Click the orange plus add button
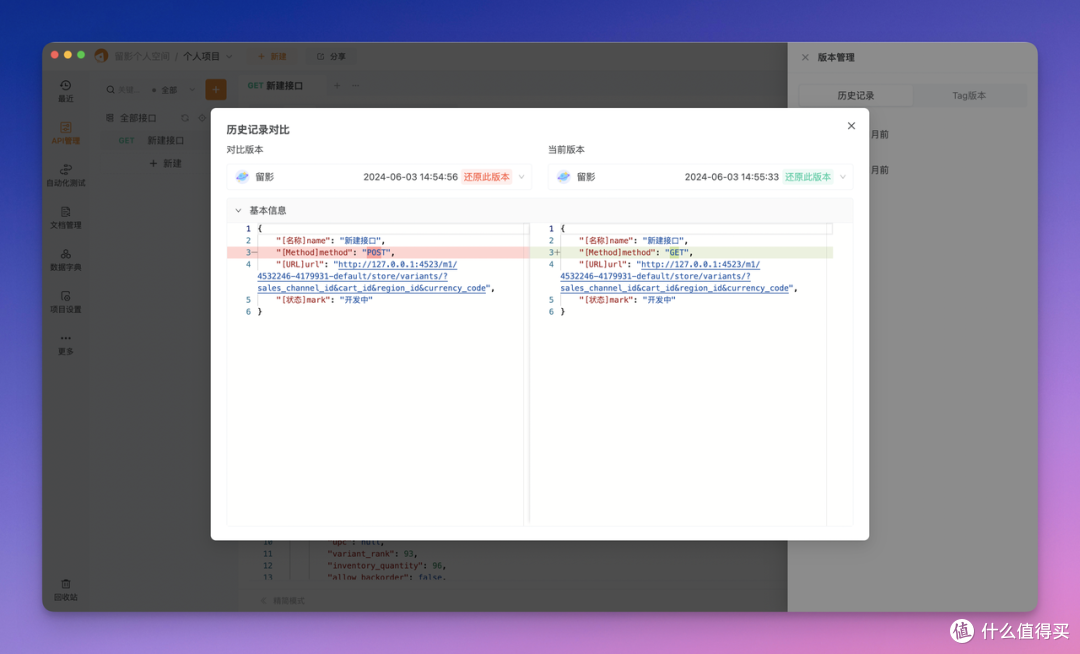 216,89
